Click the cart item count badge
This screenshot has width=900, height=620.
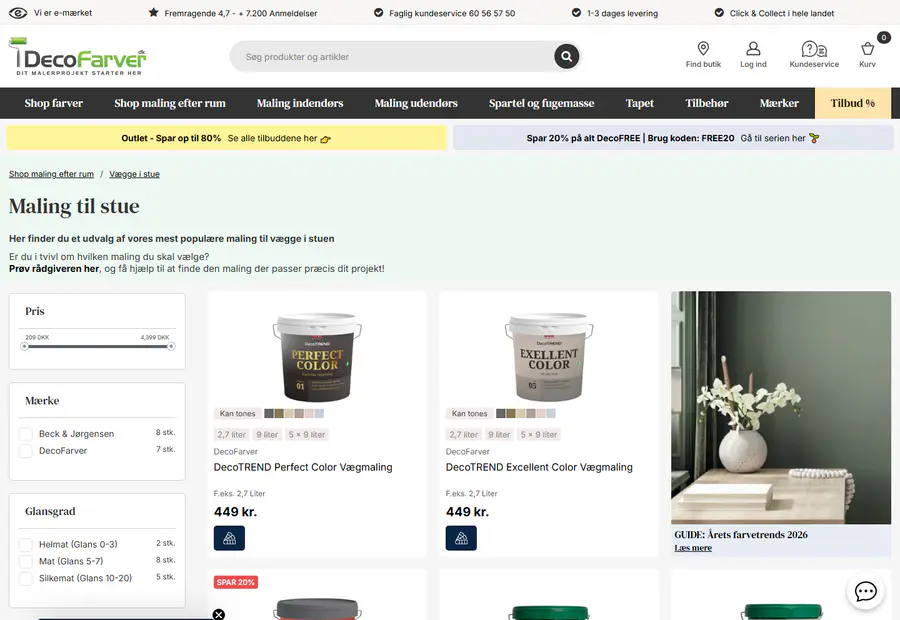click(x=883, y=37)
